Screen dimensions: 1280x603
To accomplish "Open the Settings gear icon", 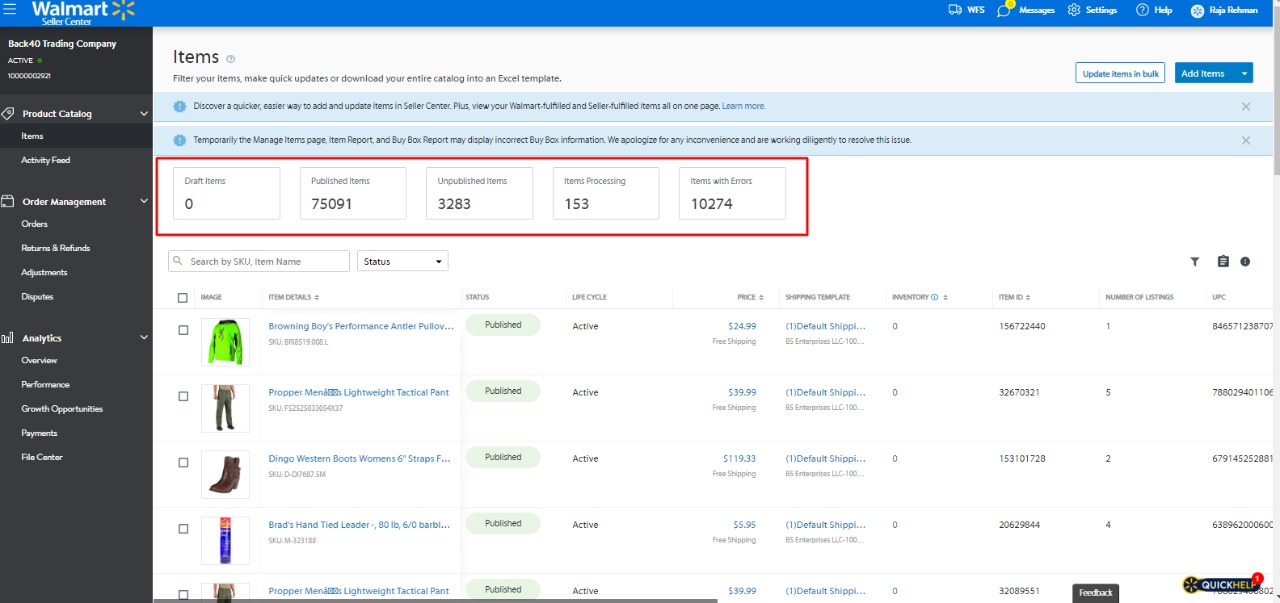I will tap(1074, 10).
